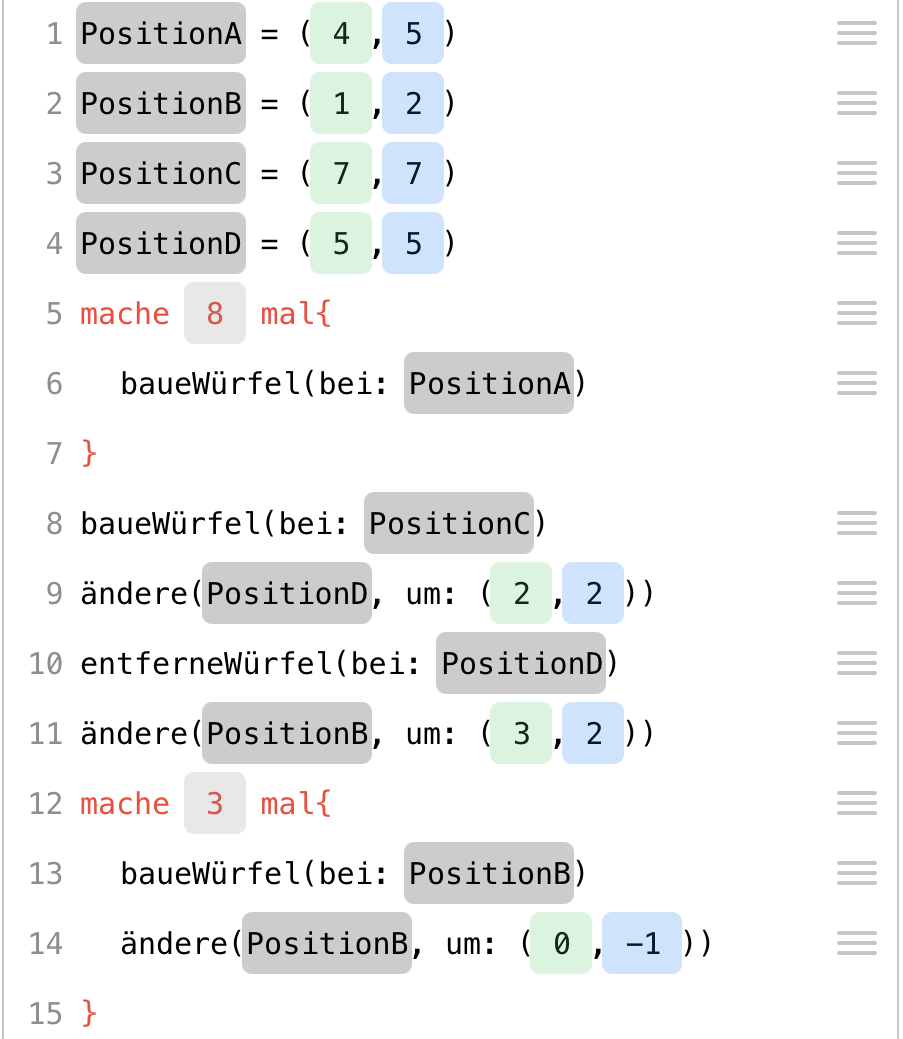Image resolution: width=903 pixels, height=1039 pixels.
Task: Grab the drag handle on line 1
Action: pyautogui.click(x=856, y=33)
